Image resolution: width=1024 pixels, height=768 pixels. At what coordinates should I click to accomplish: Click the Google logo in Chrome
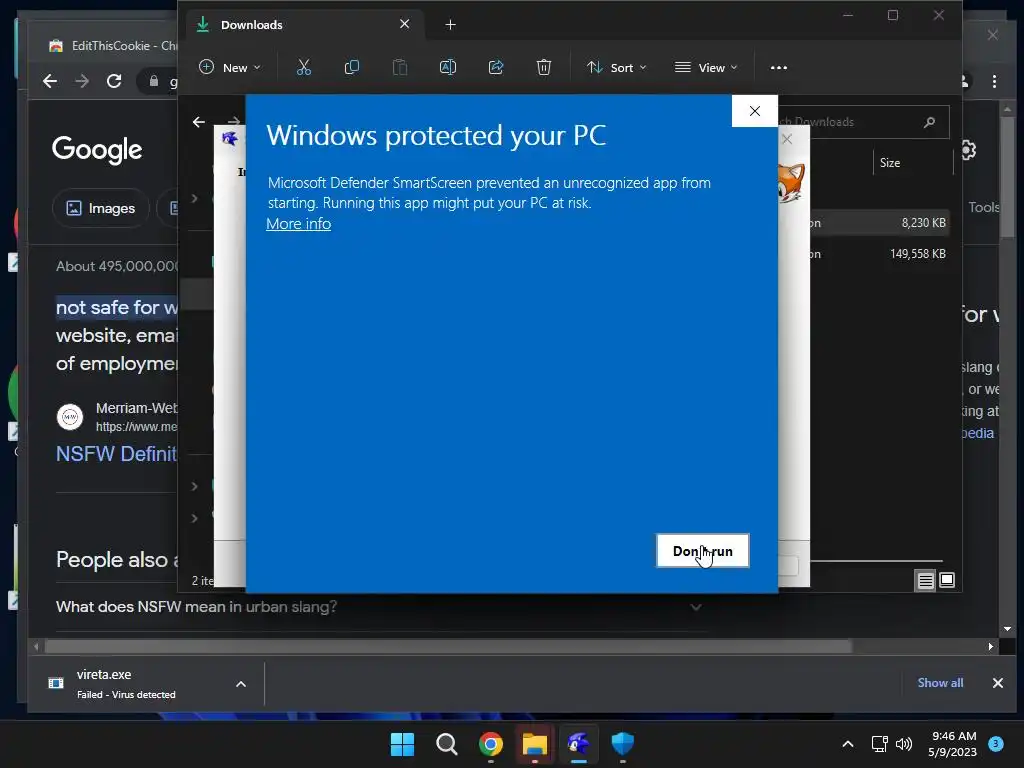(x=97, y=150)
